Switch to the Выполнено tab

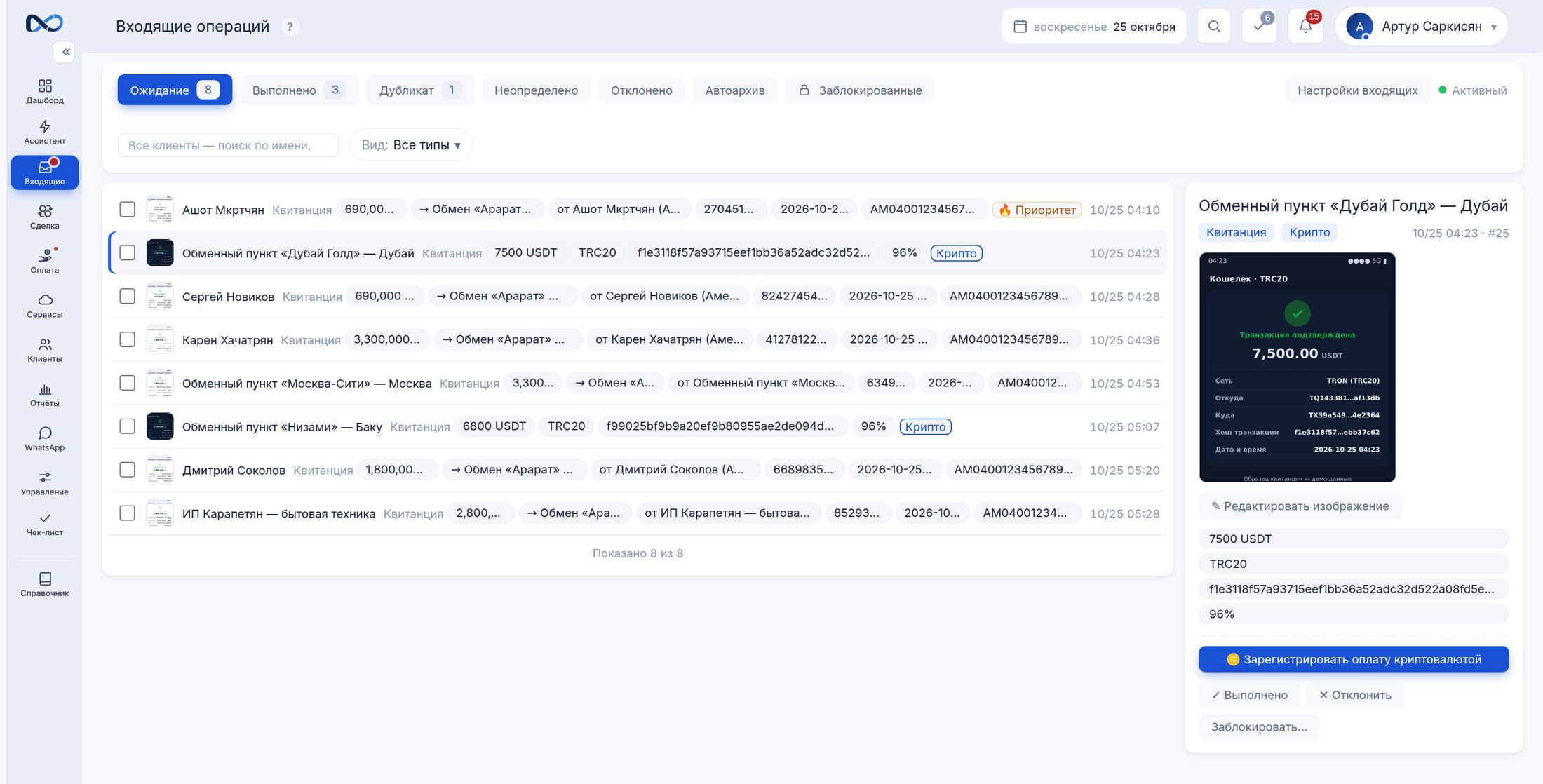299,90
